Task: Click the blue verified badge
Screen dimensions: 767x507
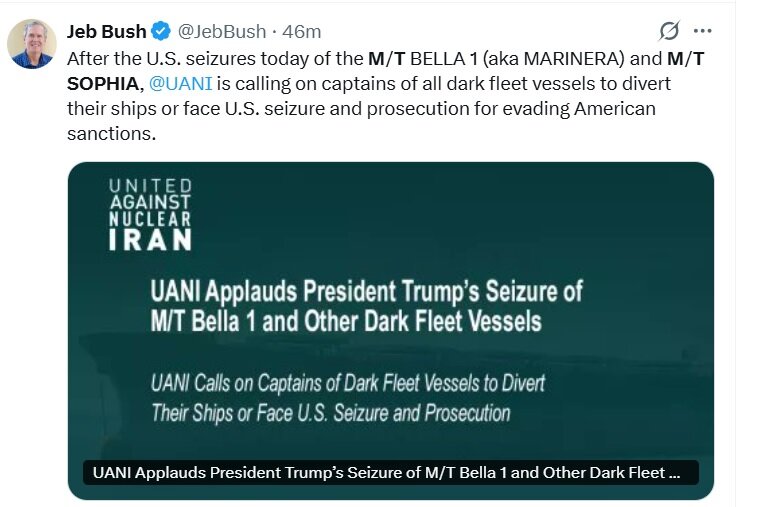Action: point(161,31)
